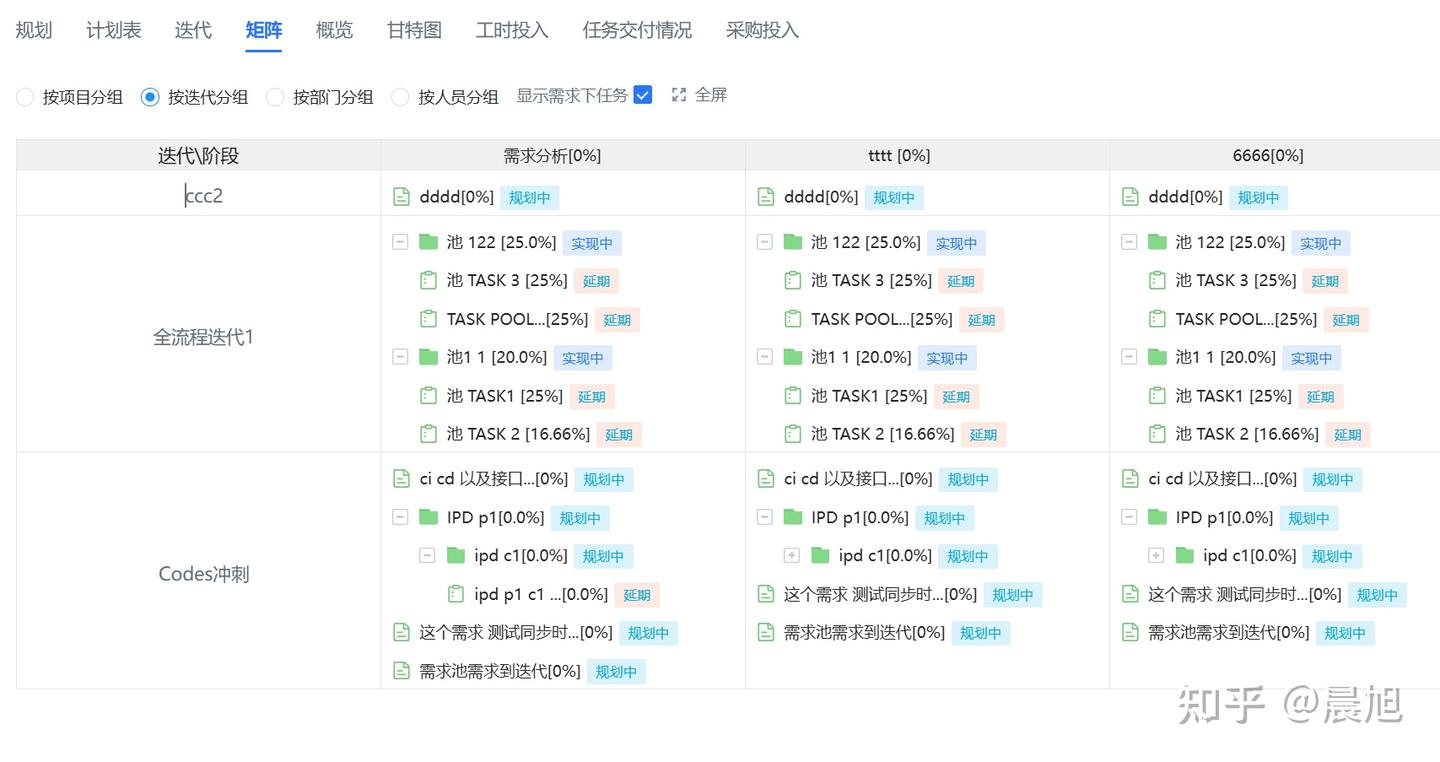This screenshot has width=1440, height=762.
Task: Collapse IPD p1 in the 6666 column
Action: pos(1129,517)
